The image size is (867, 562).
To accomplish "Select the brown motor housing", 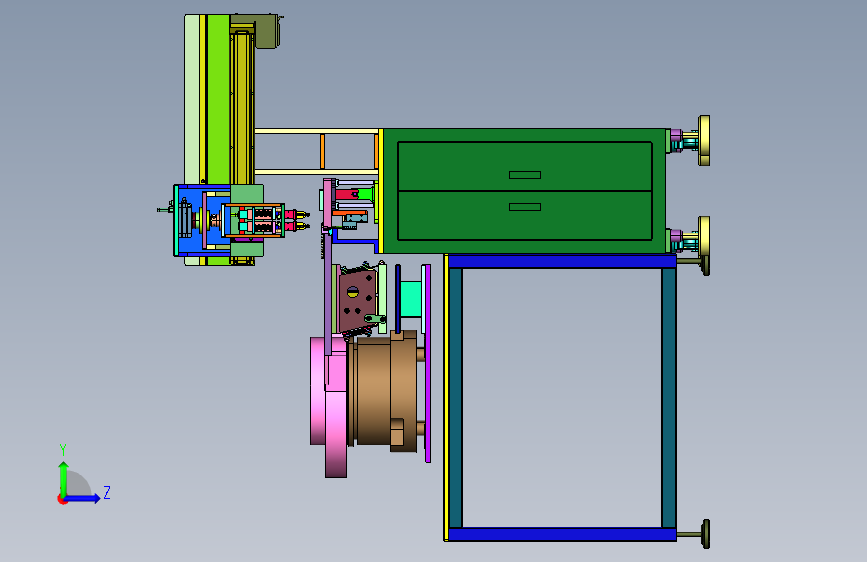I will (x=383, y=392).
